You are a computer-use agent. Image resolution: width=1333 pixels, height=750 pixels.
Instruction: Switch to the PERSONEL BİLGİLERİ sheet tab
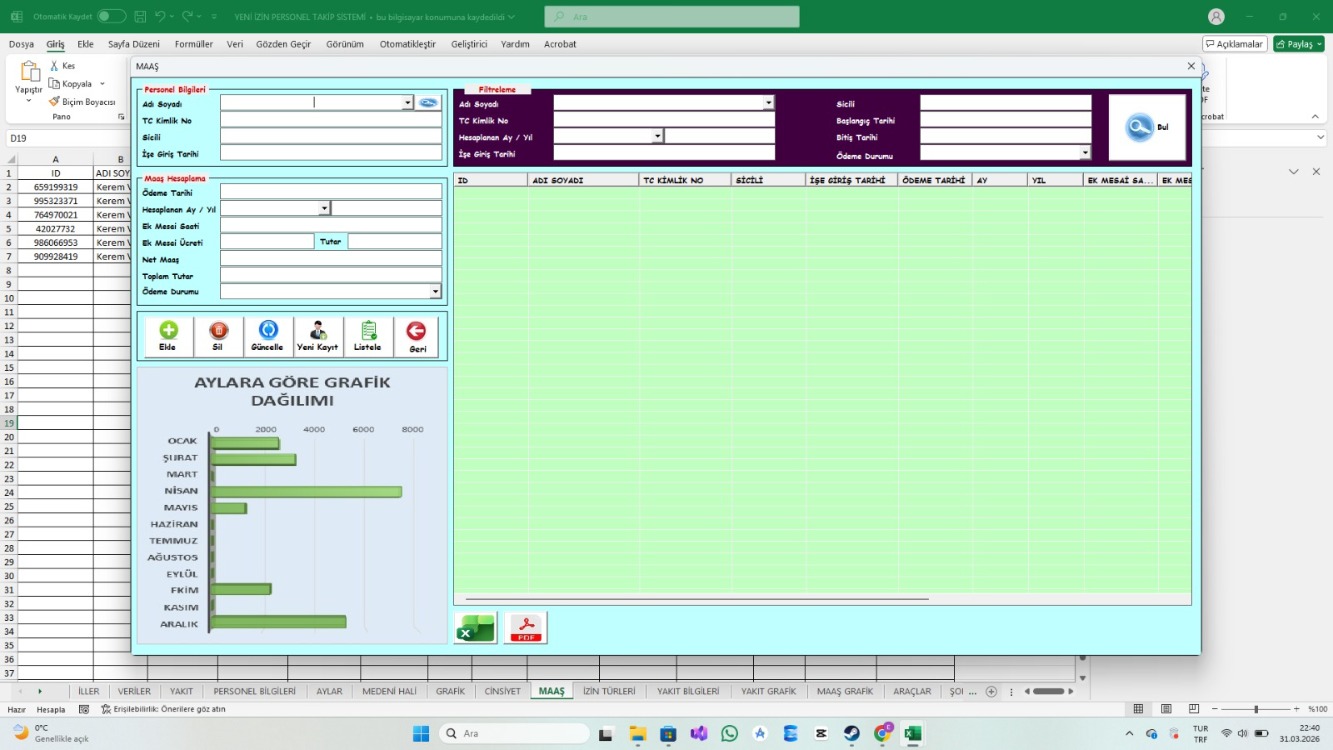(x=255, y=691)
